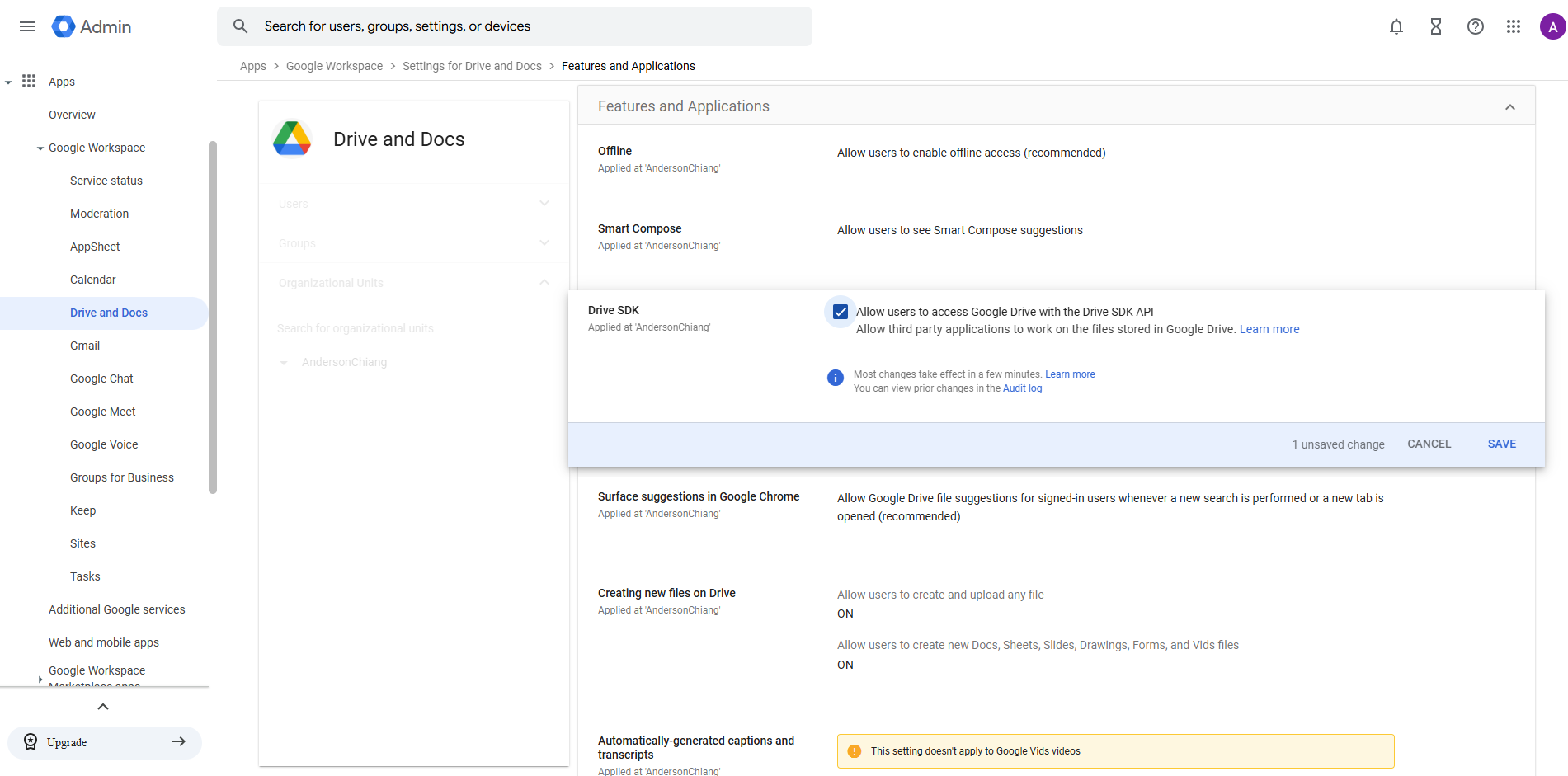Expand the Users section chevron
Image resolution: width=1568 pixels, height=776 pixels.
coord(544,203)
